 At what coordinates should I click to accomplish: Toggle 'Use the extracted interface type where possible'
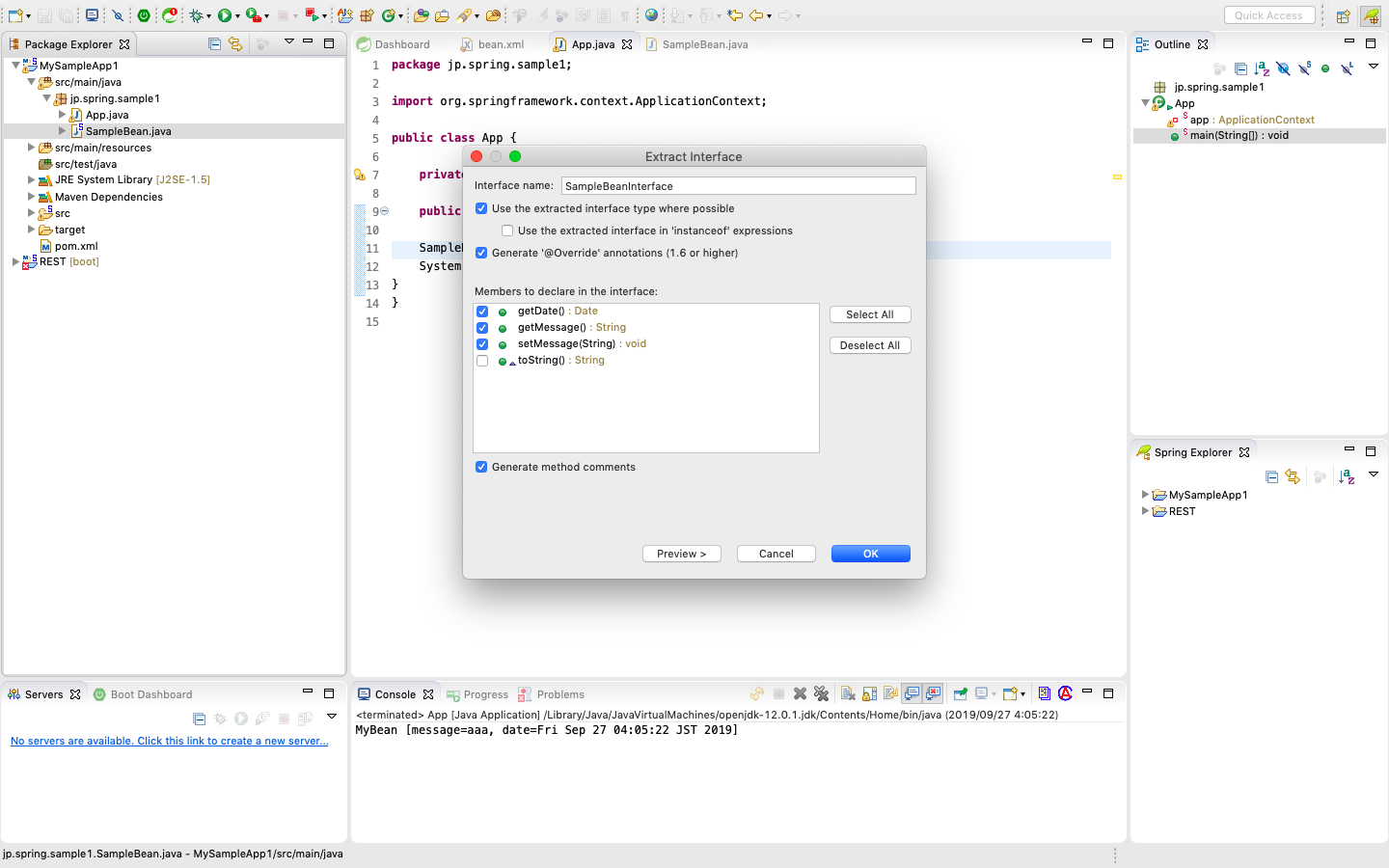481,208
